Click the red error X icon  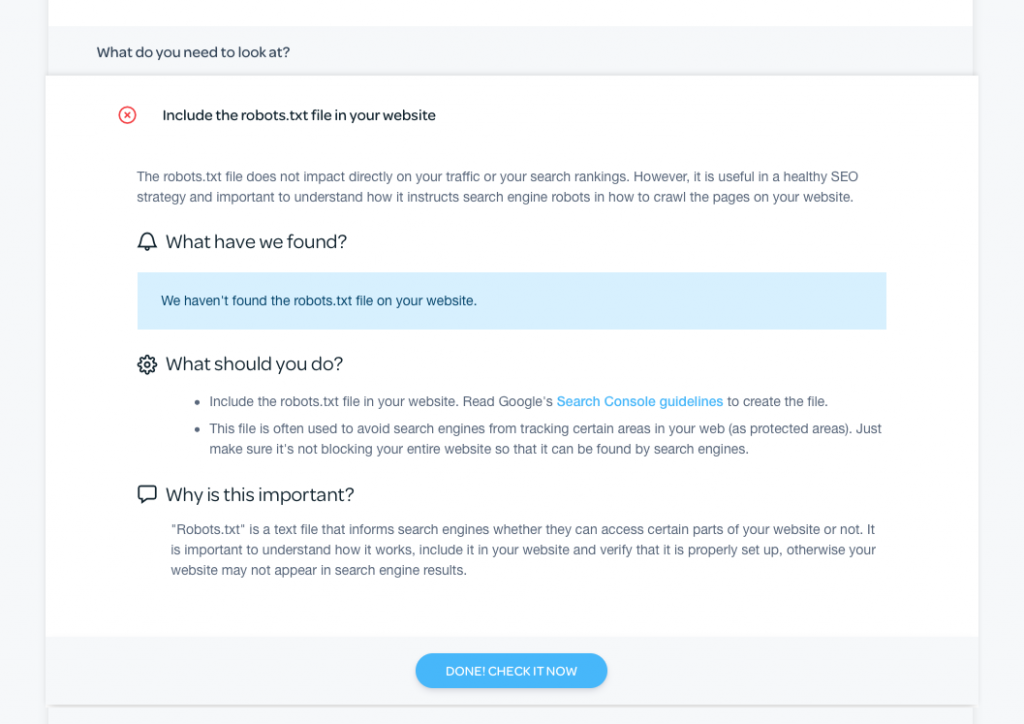pyautogui.click(x=127, y=115)
